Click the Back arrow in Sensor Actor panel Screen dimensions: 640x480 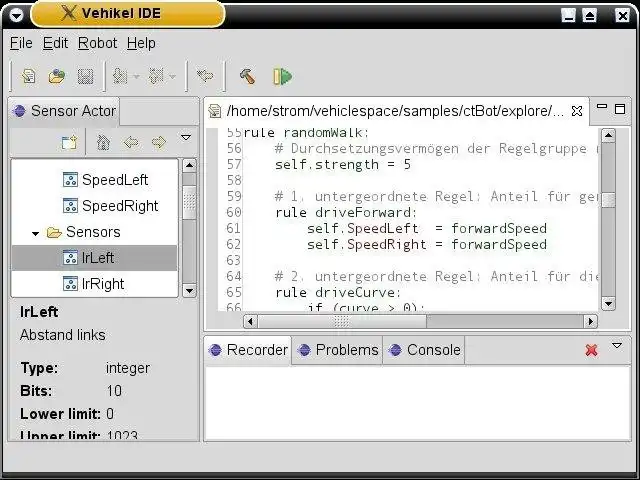(131, 142)
